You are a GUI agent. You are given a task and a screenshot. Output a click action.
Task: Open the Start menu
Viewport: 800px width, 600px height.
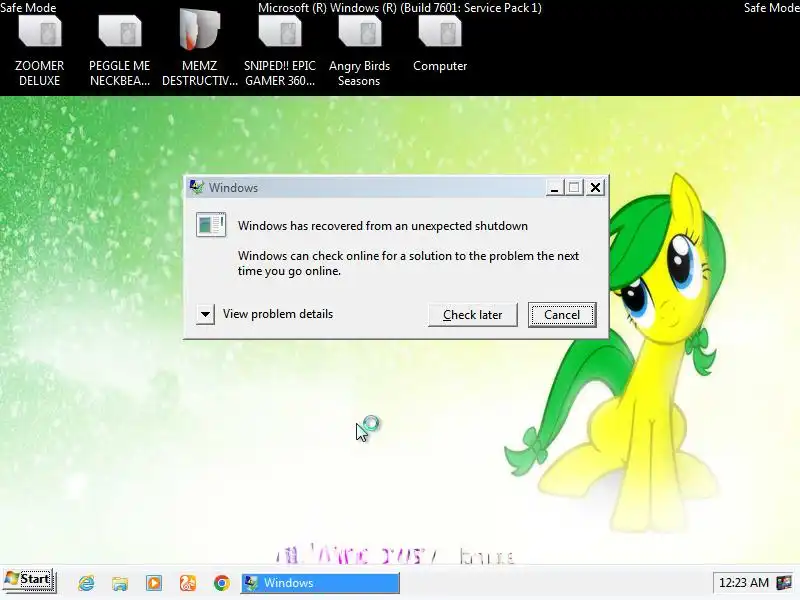pyautogui.click(x=29, y=581)
